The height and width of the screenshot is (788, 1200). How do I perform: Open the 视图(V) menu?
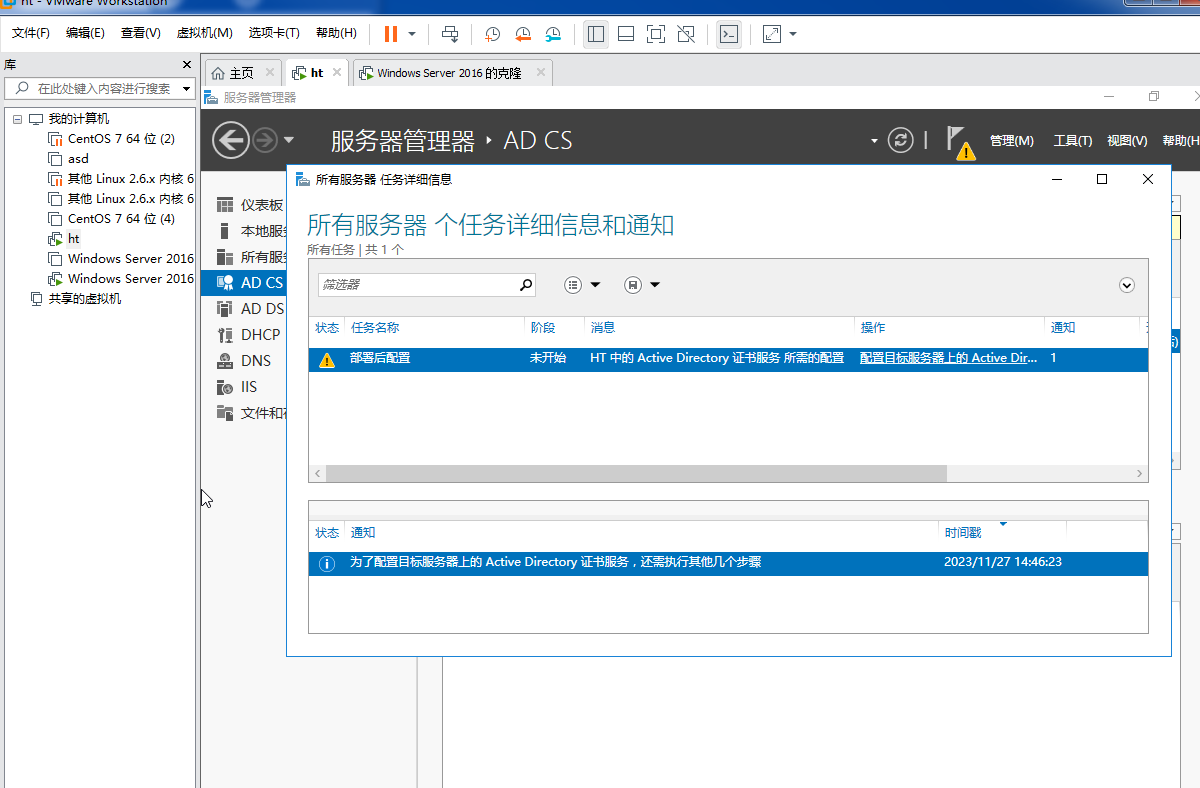point(1127,141)
